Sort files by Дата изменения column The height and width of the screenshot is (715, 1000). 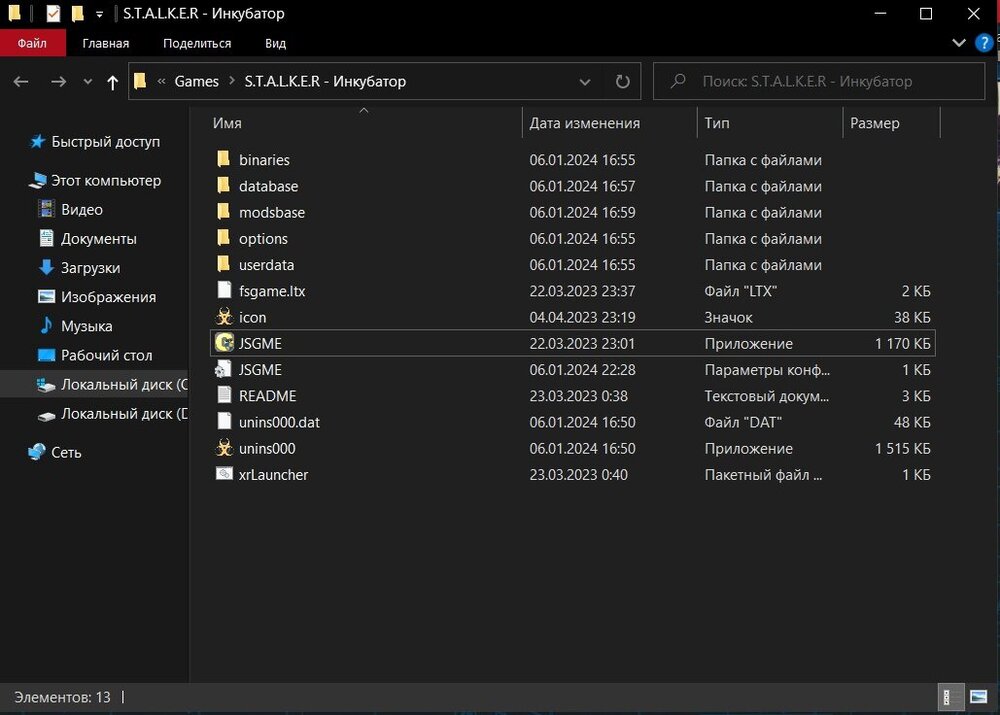point(585,123)
